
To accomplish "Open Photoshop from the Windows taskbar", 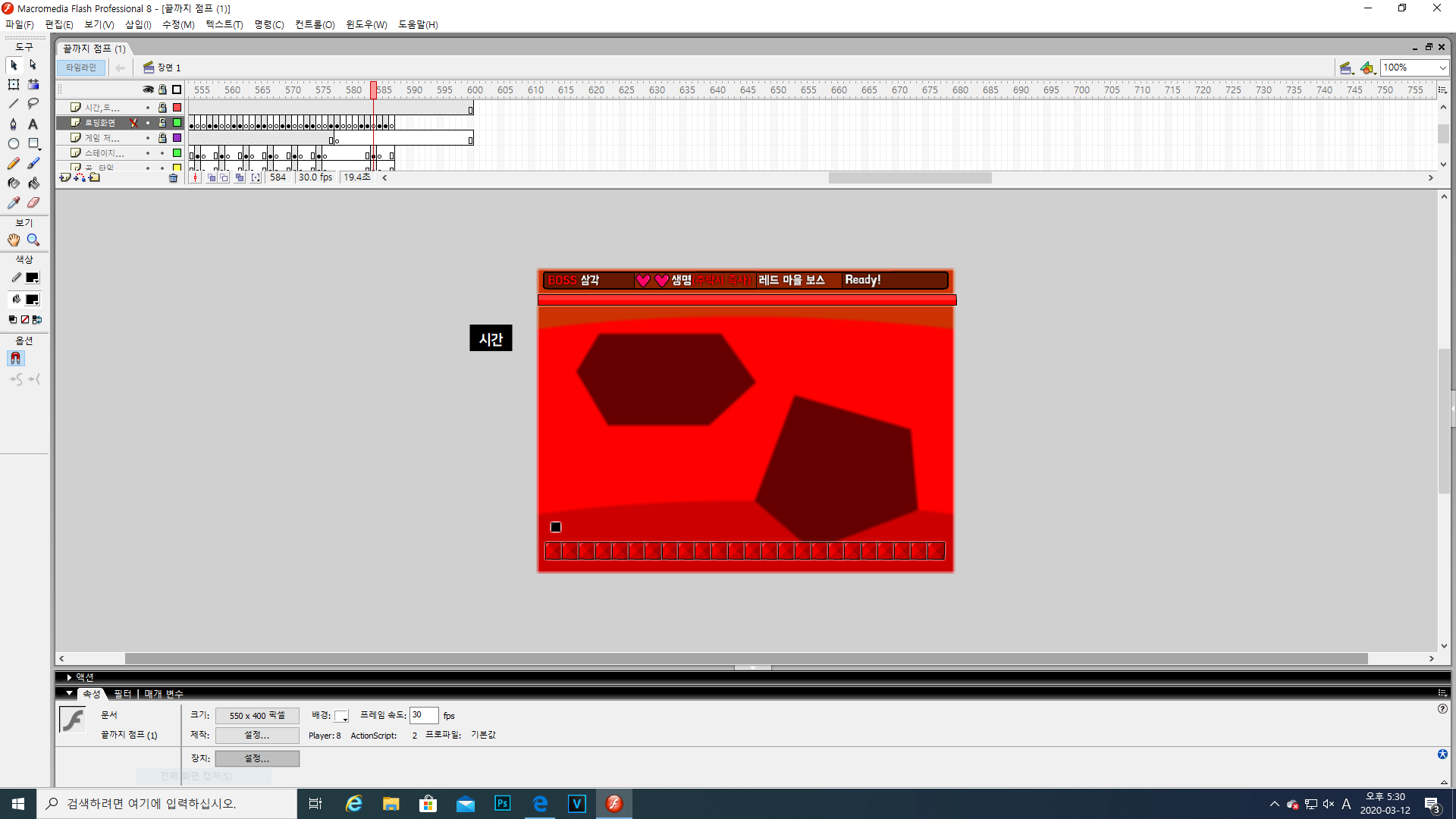I will (x=502, y=804).
